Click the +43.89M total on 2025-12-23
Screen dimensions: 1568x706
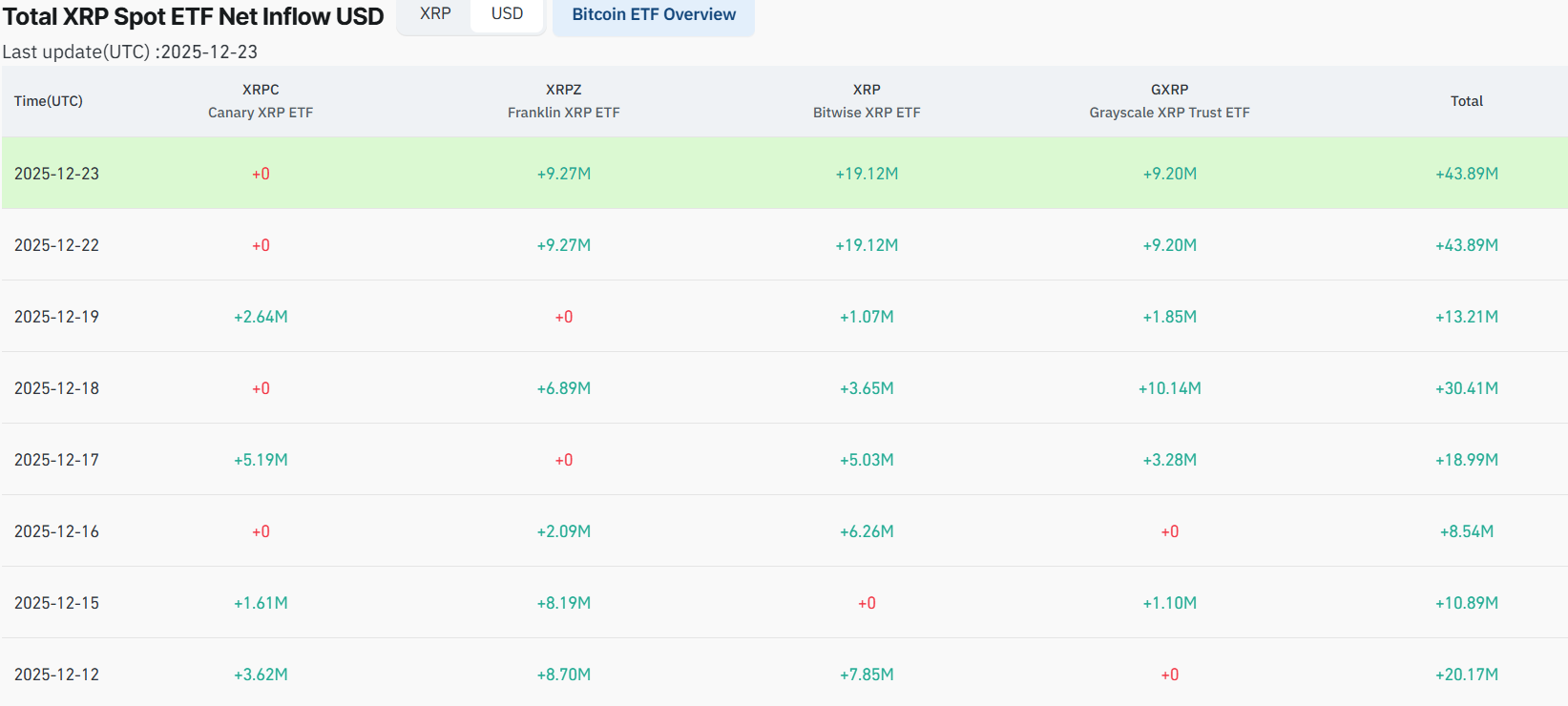[1467, 174]
